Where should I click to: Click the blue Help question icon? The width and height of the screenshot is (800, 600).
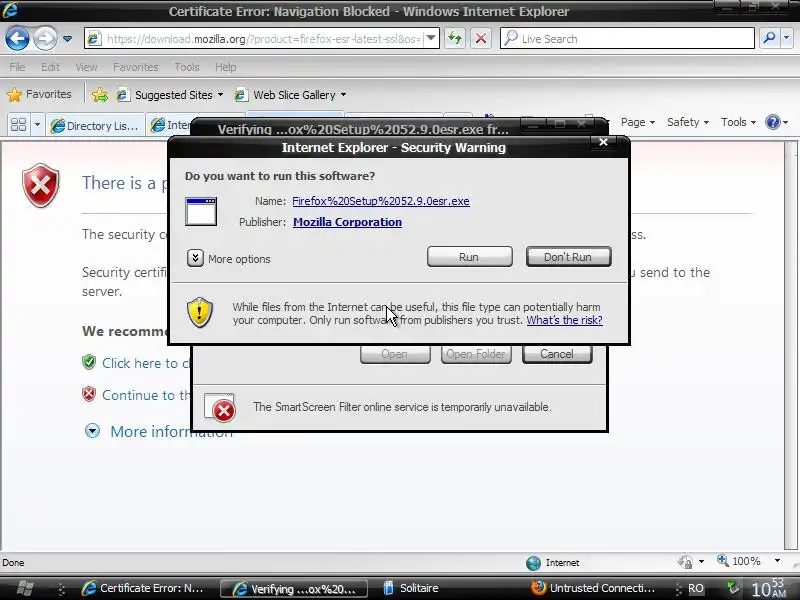click(x=773, y=122)
